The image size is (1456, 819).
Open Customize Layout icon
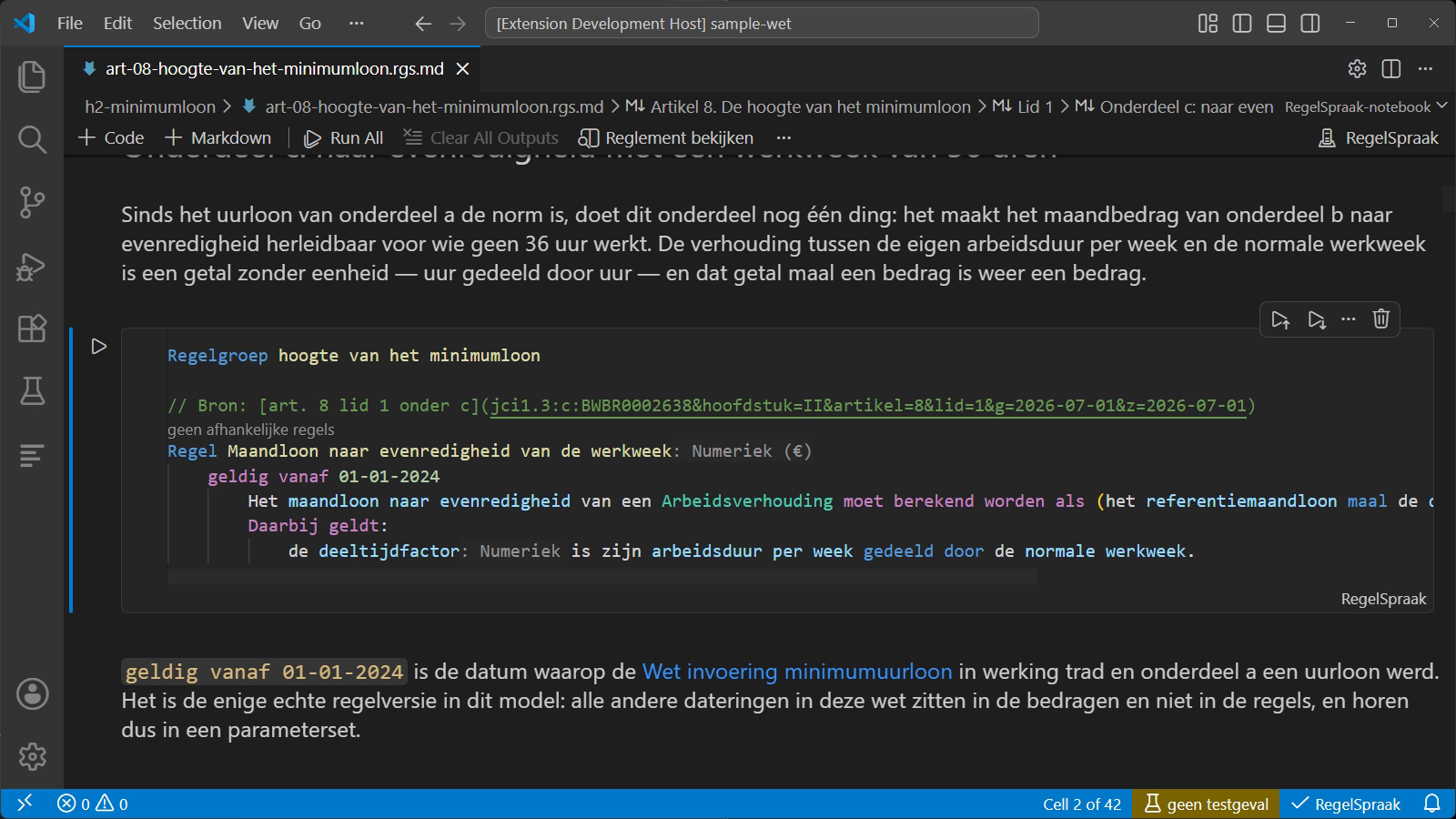tap(1208, 24)
